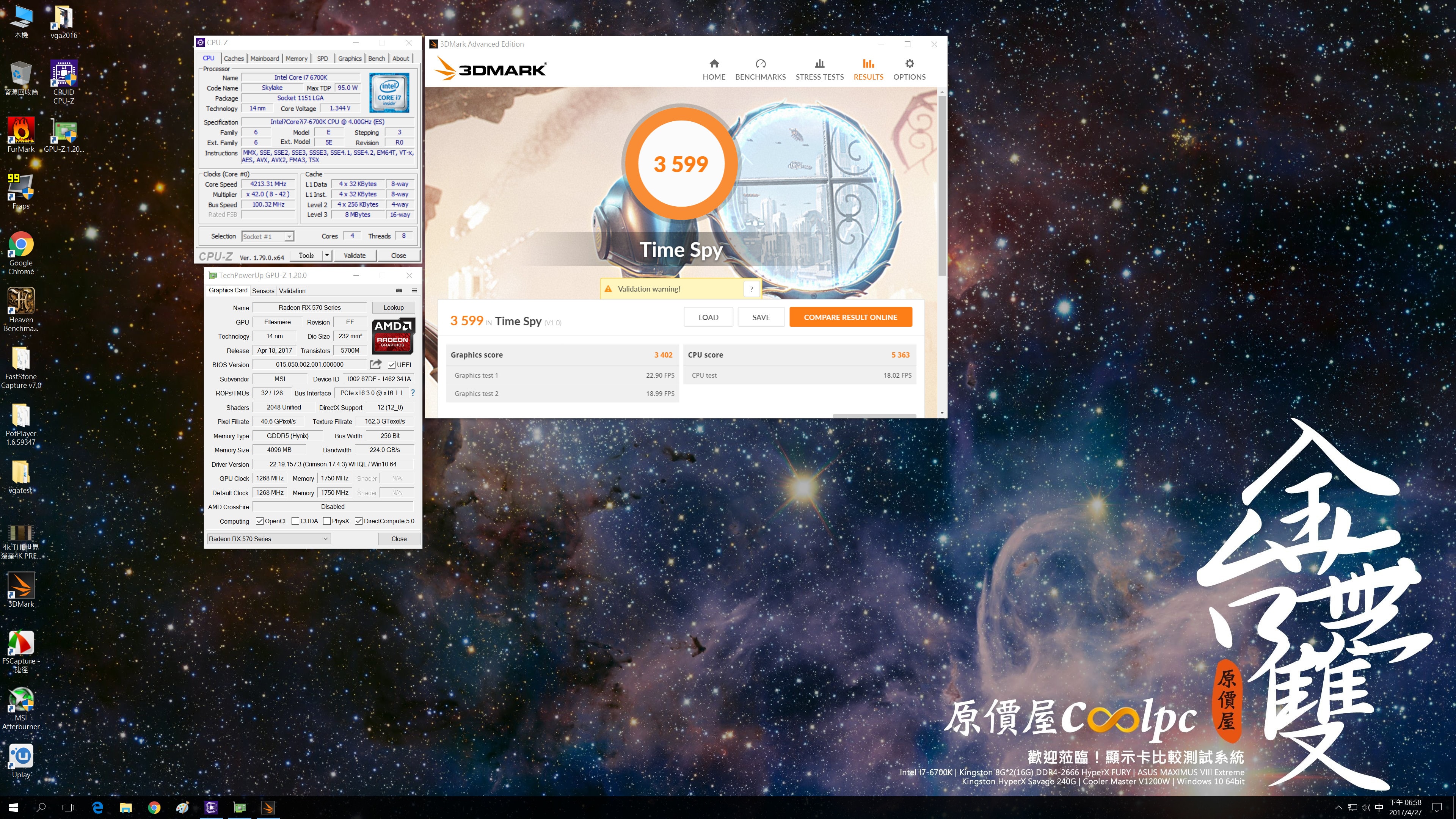The height and width of the screenshot is (819, 1456).
Task: Open File Explorer from taskbar
Action: click(126, 808)
